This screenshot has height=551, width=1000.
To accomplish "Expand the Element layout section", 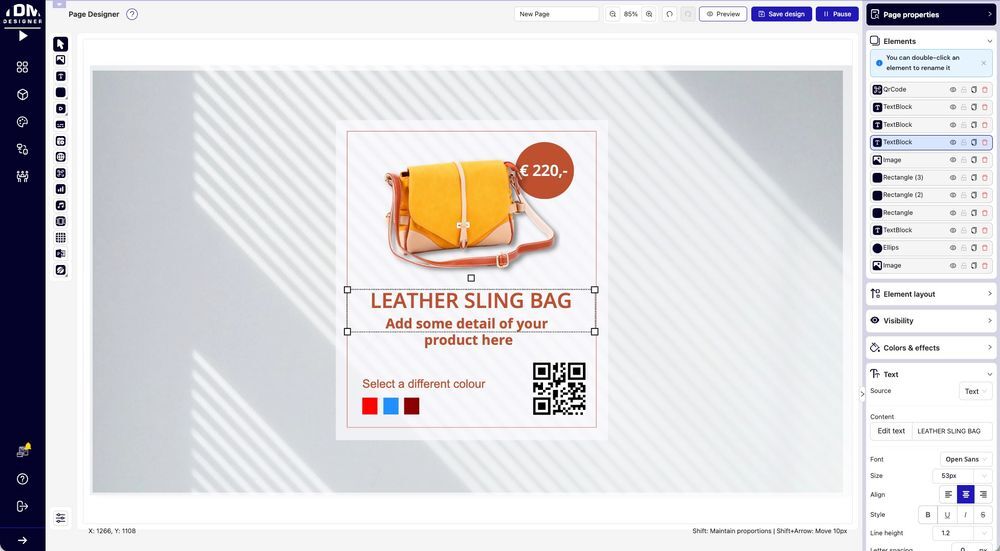I will [930, 294].
